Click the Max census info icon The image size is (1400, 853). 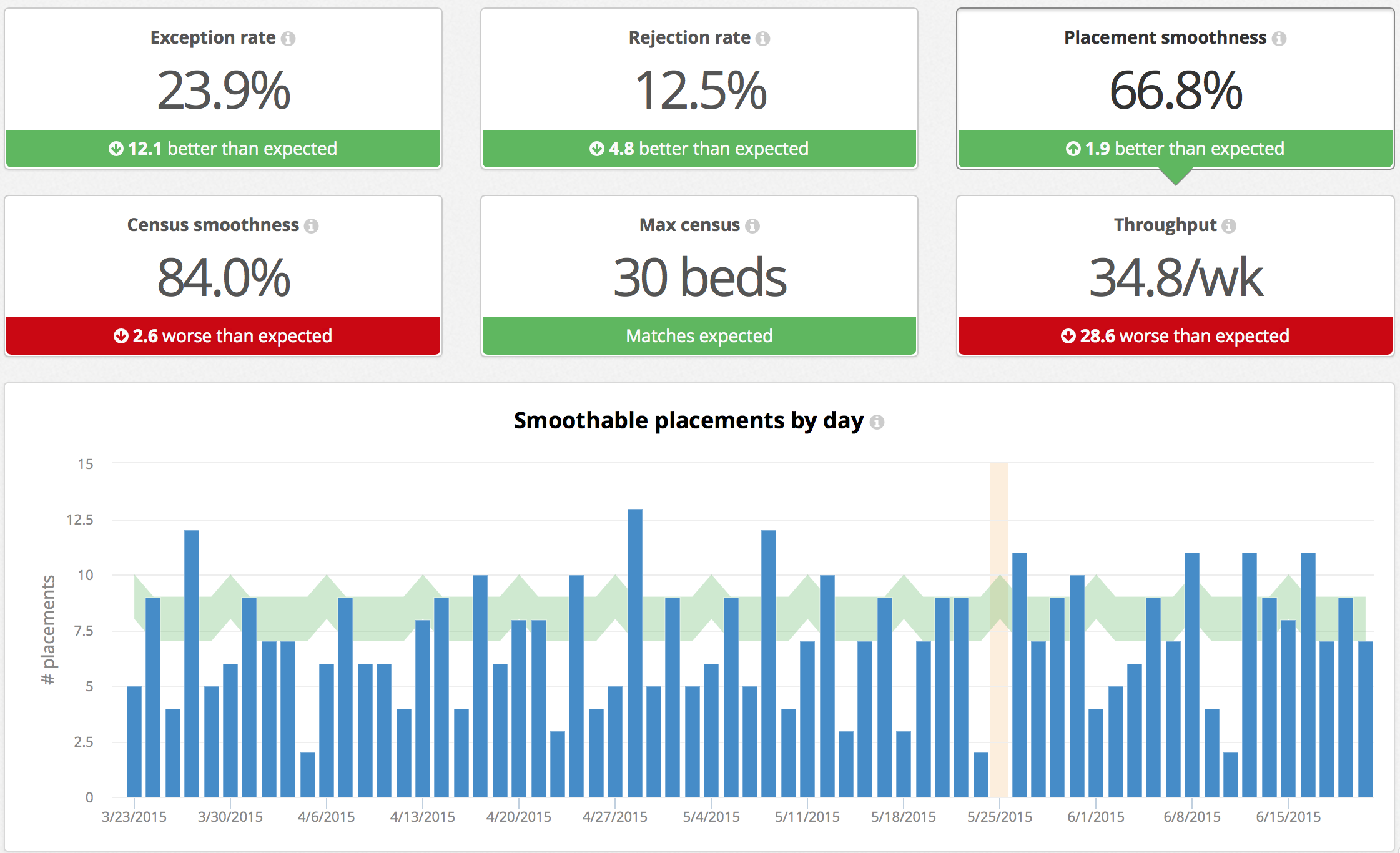[x=752, y=226]
